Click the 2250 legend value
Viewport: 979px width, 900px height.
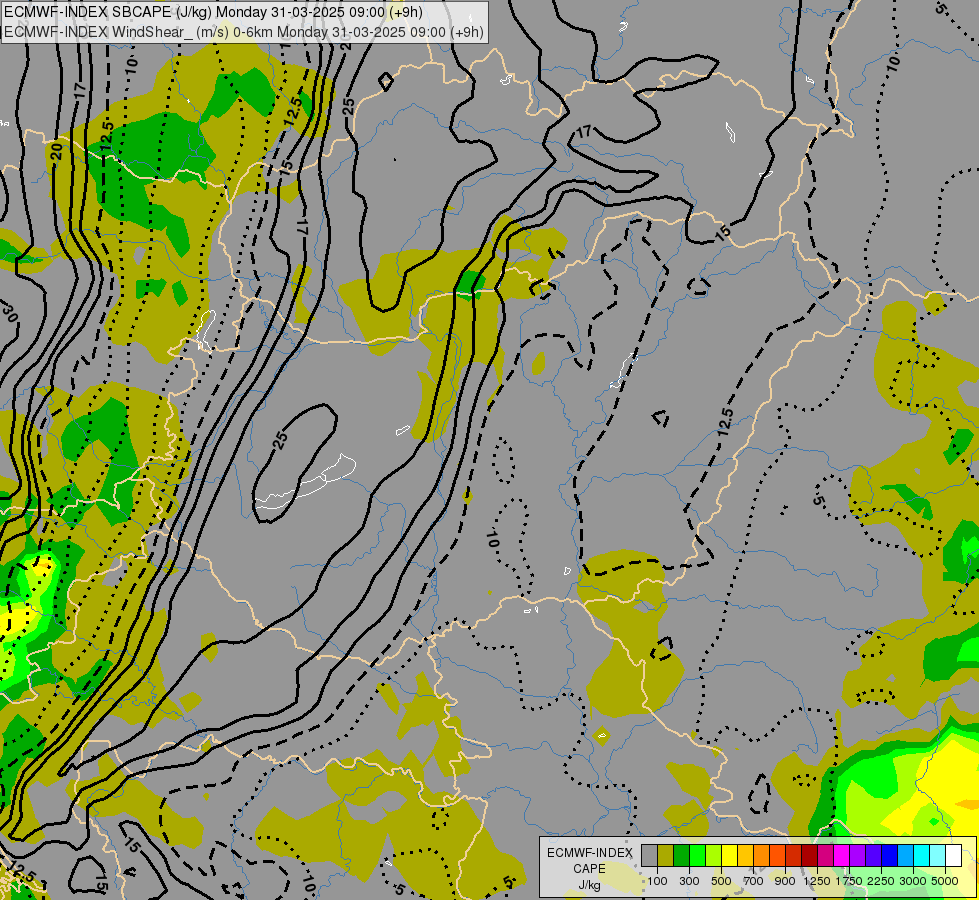click(x=881, y=881)
